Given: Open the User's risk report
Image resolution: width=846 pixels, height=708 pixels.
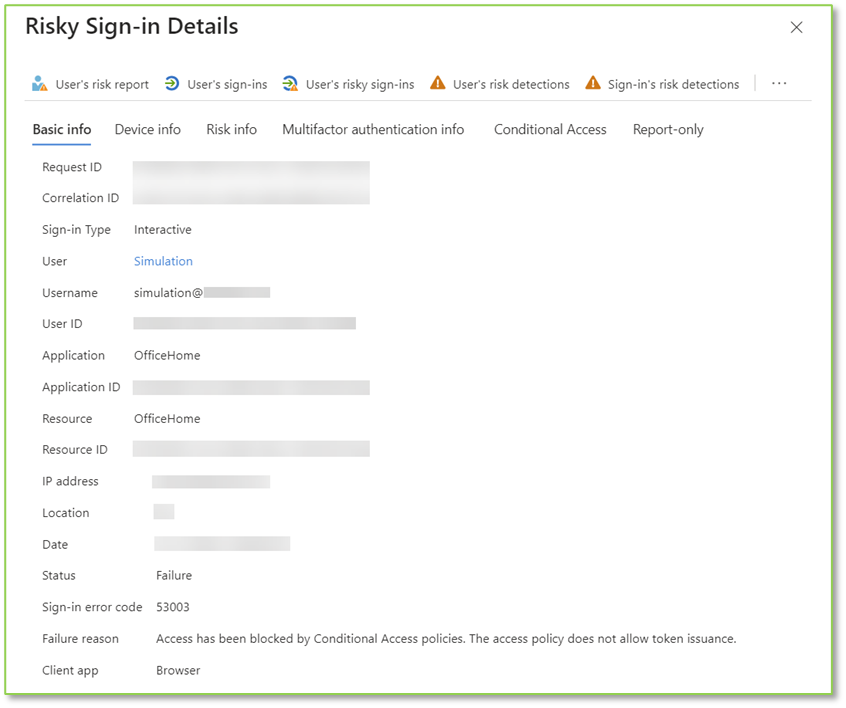Looking at the screenshot, I should click(x=100, y=84).
